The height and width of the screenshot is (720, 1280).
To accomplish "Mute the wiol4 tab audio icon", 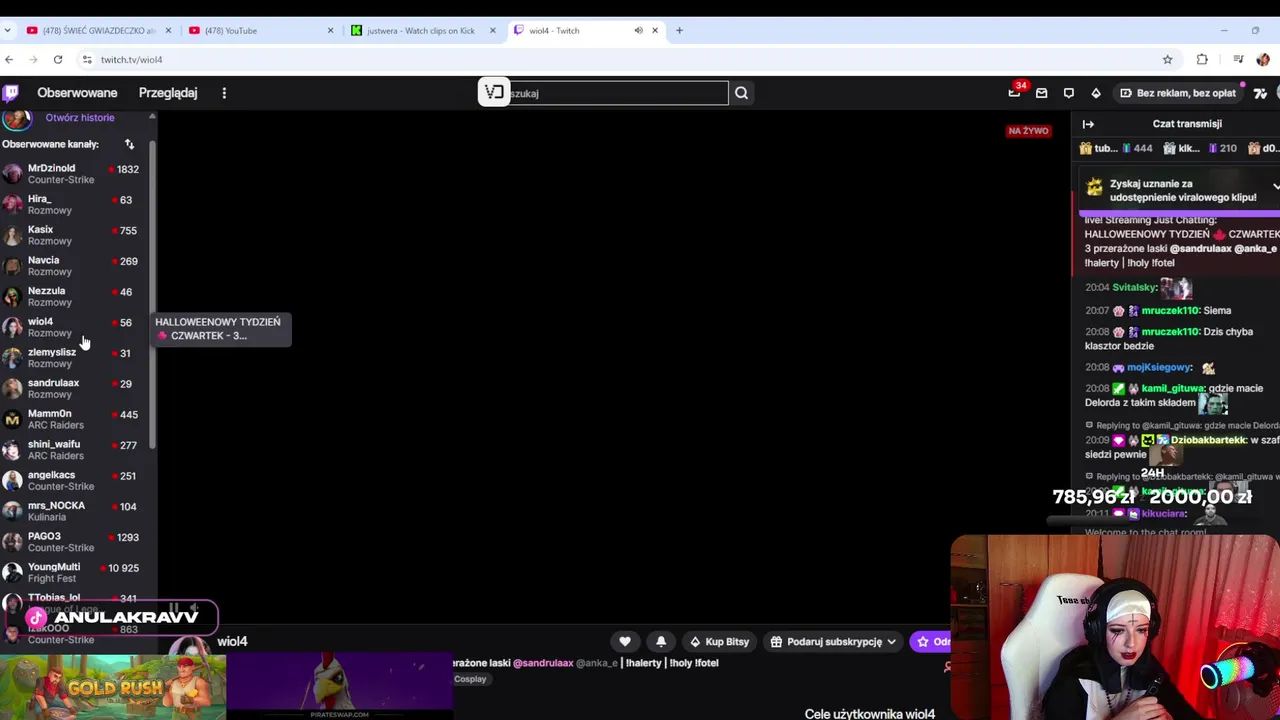I will [638, 30].
